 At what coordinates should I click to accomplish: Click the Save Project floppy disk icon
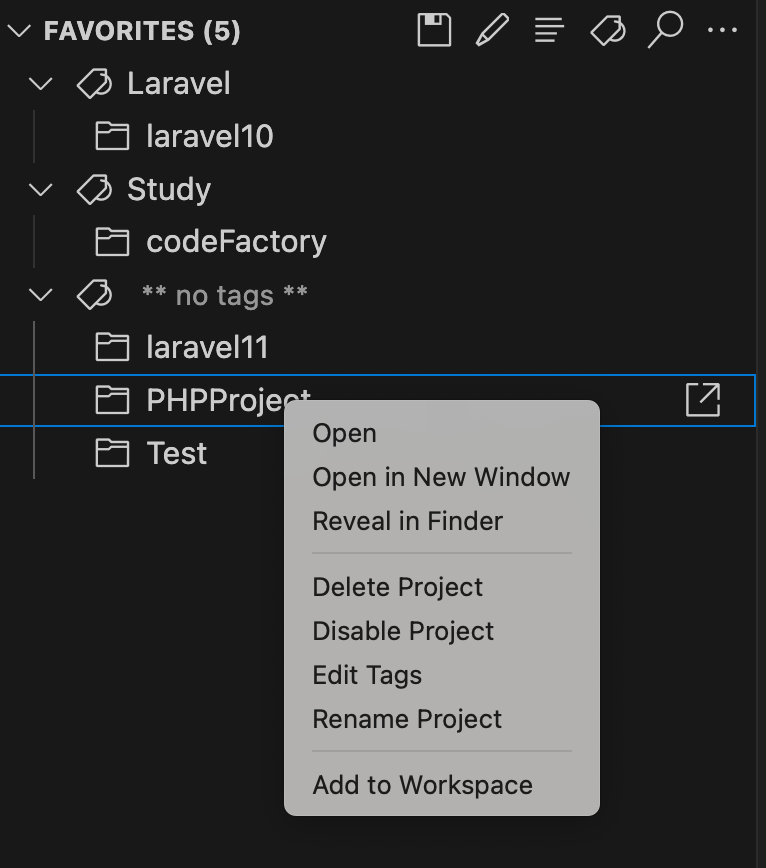(434, 30)
